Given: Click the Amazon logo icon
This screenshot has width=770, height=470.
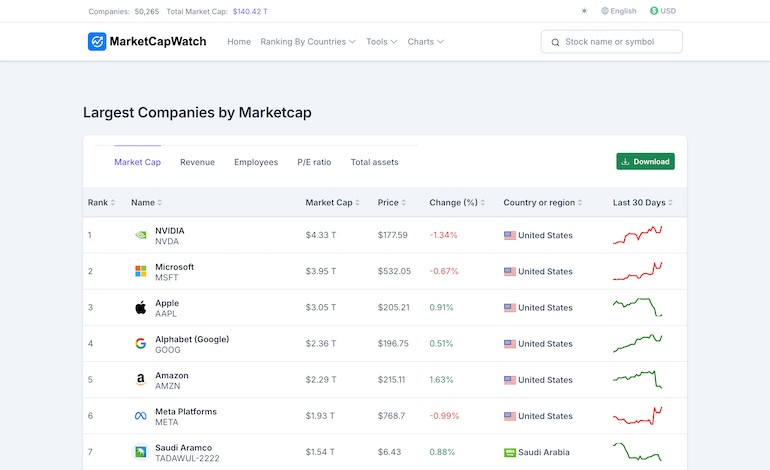Looking at the screenshot, I should pos(140,380).
